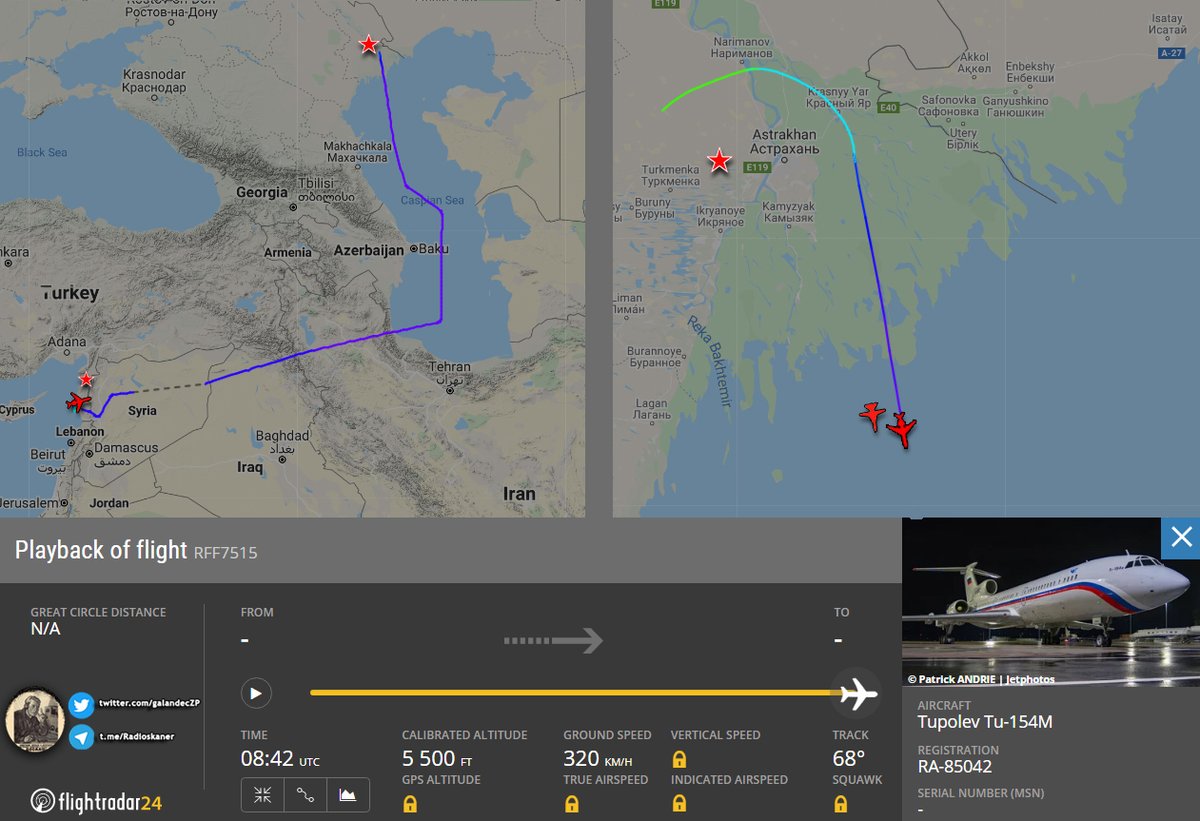Click the red star marker west of Astrakhan
The image size is (1200, 821).
click(x=719, y=160)
